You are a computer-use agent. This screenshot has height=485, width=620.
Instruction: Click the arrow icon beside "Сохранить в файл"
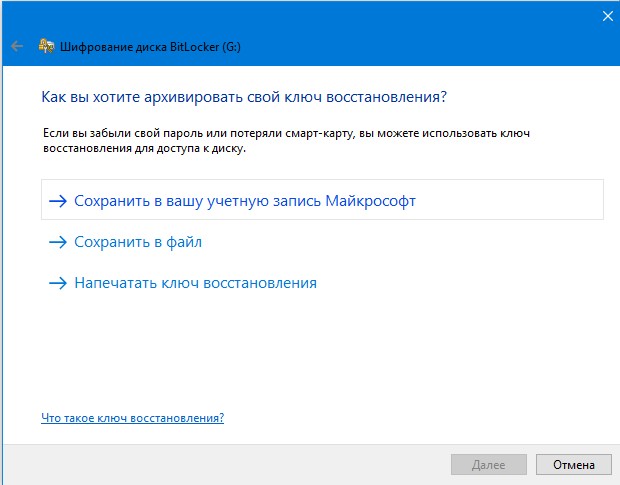click(x=57, y=242)
